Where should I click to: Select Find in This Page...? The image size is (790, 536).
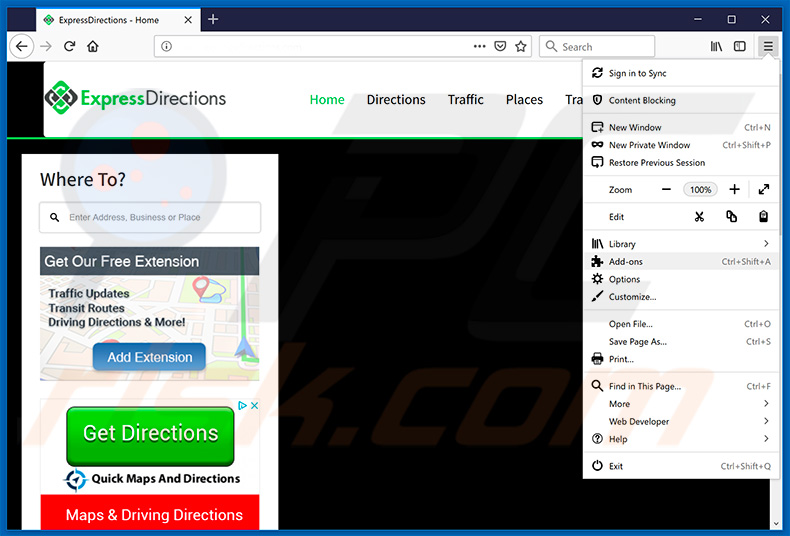(x=681, y=386)
